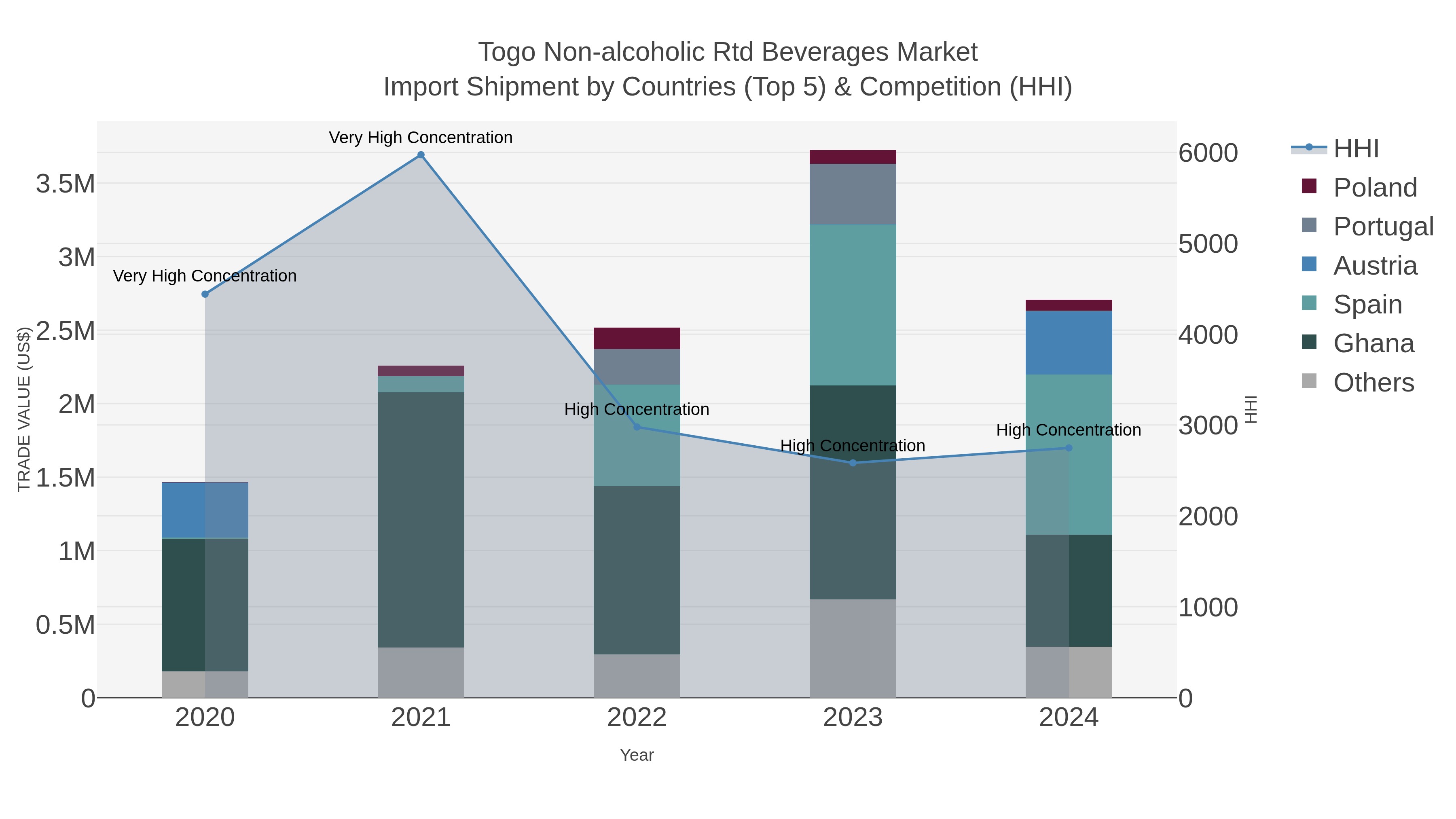1456x819 pixels.
Task: Click the Others segment of the 2023 bar
Action: 853,649
